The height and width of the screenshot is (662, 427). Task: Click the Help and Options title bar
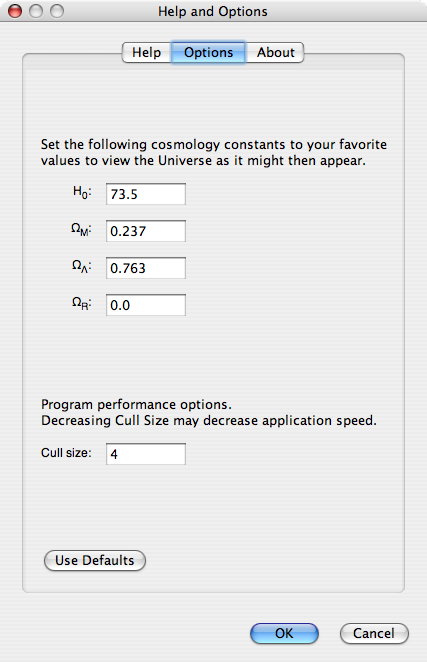point(213,11)
